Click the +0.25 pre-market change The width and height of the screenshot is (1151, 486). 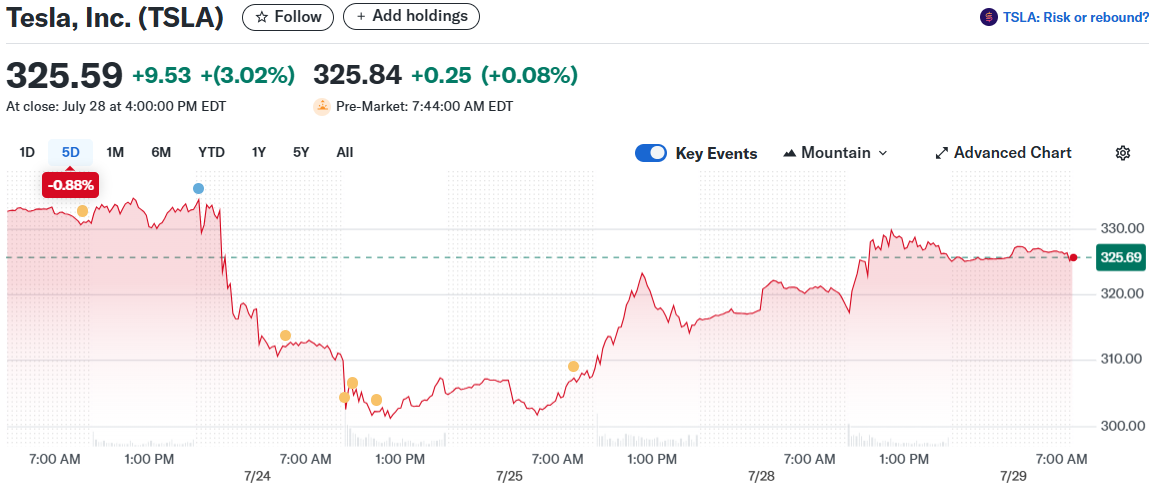pos(441,75)
